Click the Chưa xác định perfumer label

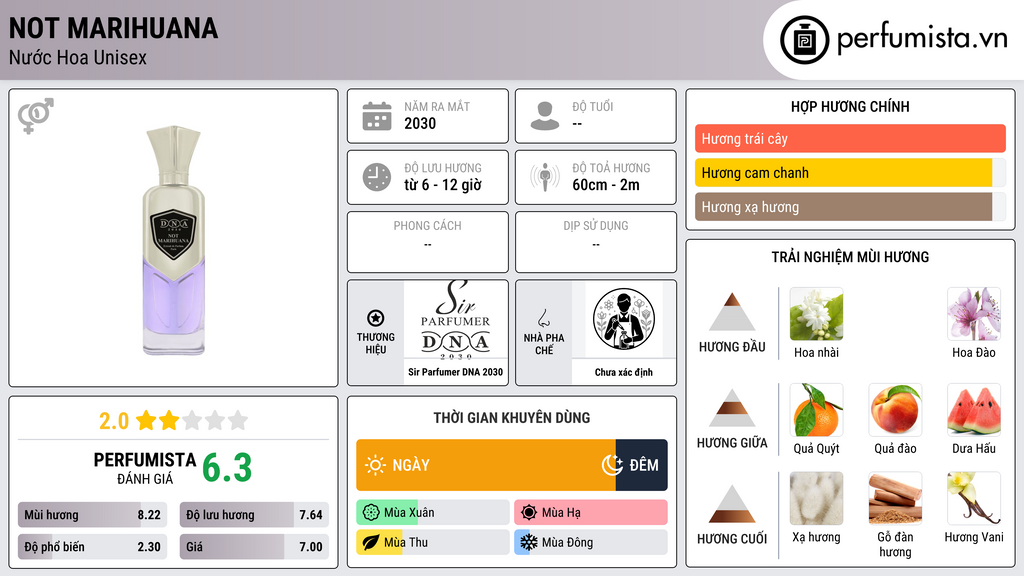tap(624, 372)
